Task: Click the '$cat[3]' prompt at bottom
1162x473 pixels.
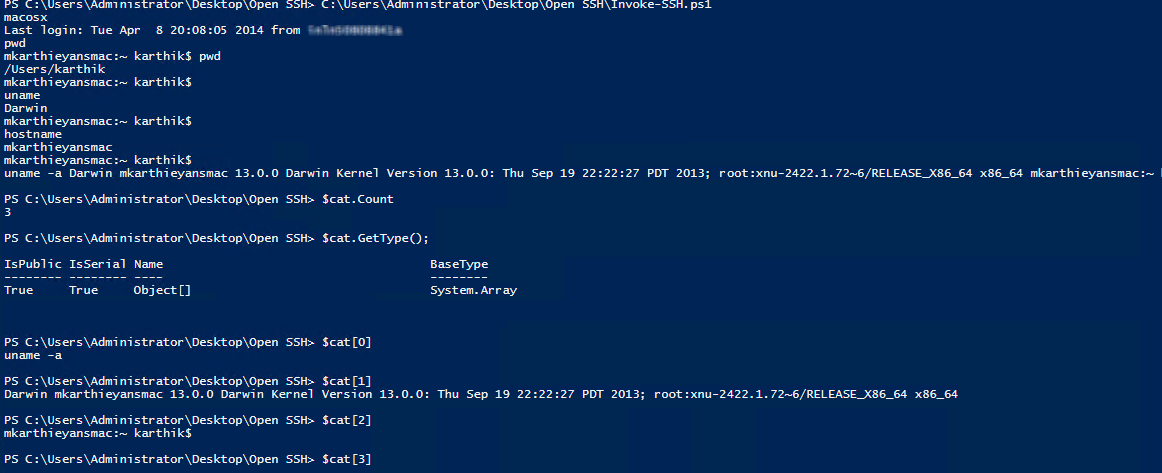Action: click(x=347, y=460)
